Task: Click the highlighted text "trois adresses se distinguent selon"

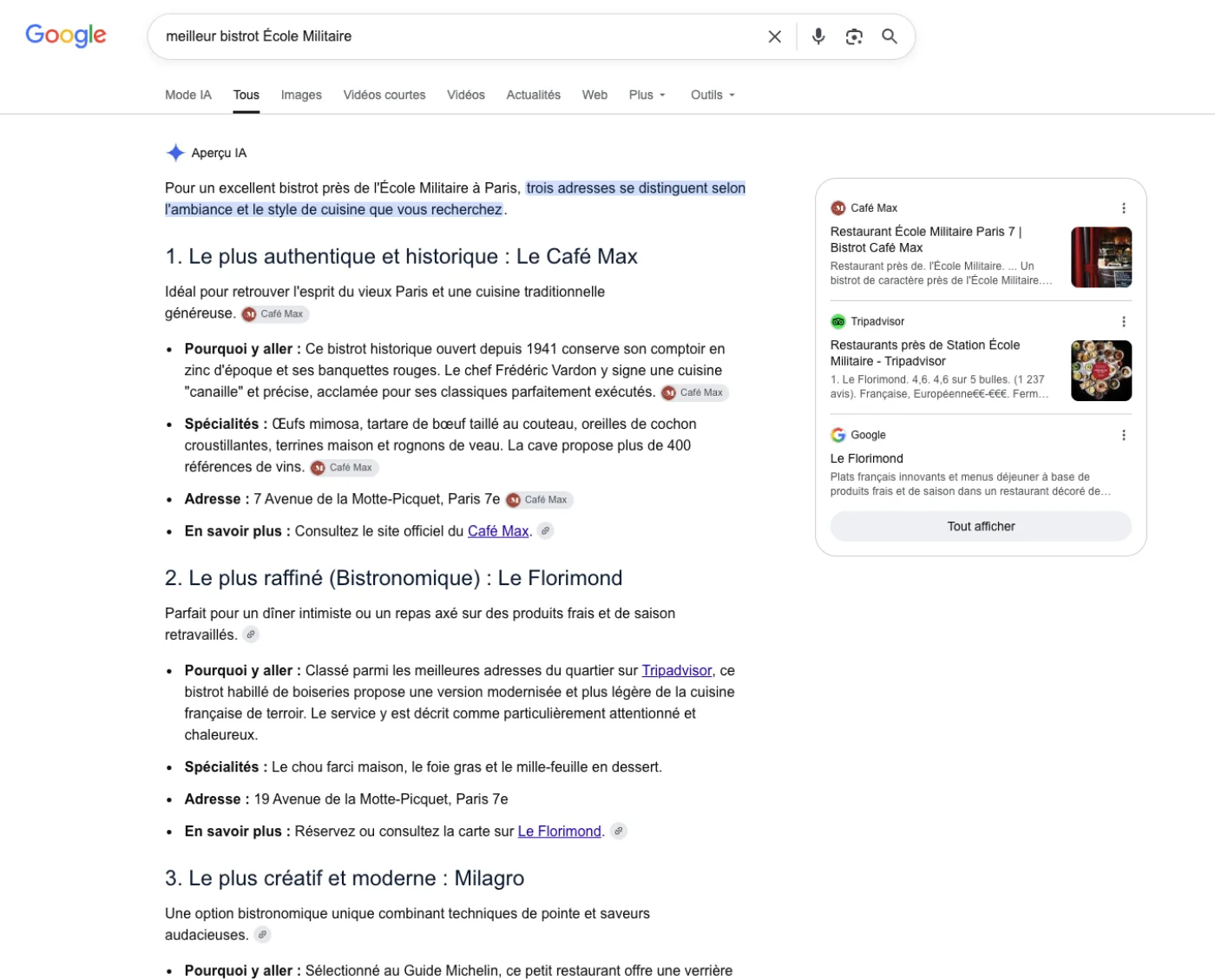Action: (x=636, y=188)
